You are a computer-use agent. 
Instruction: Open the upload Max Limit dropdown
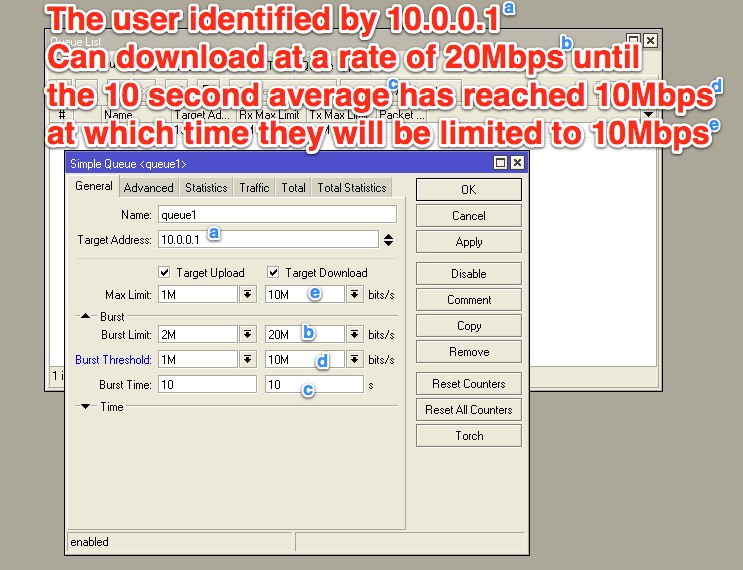point(248,294)
